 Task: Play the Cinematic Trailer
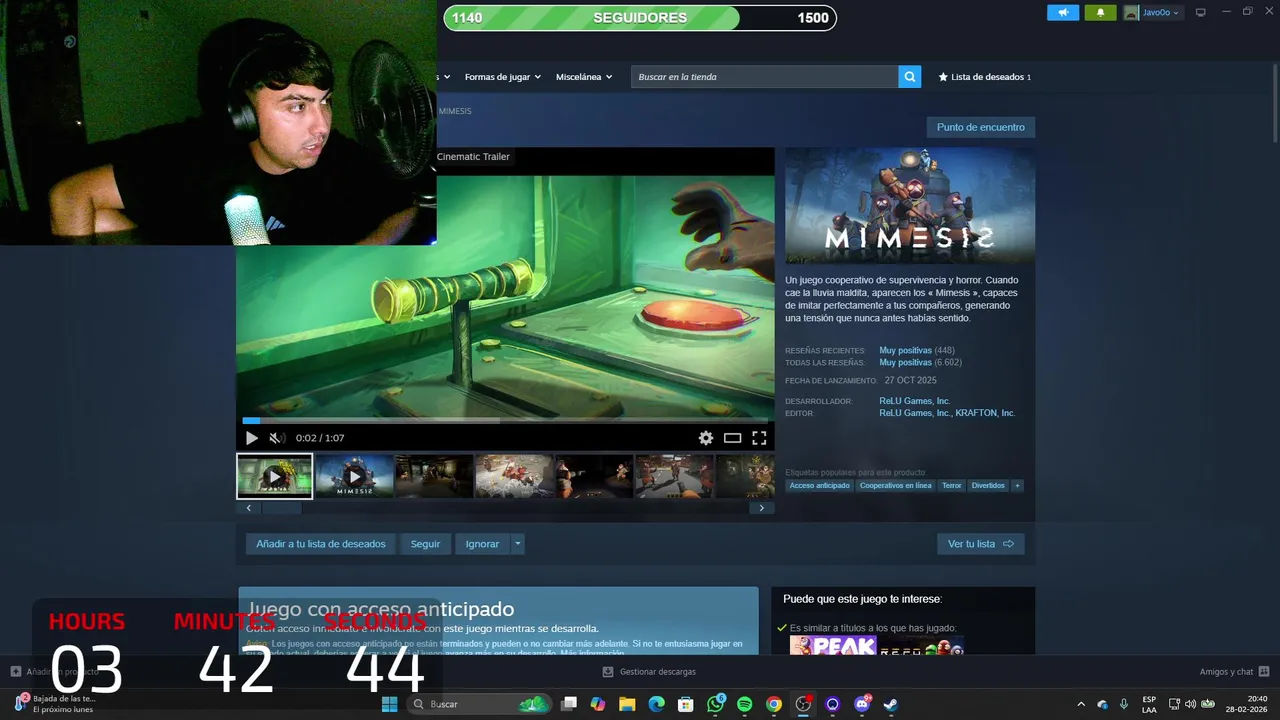pos(251,438)
